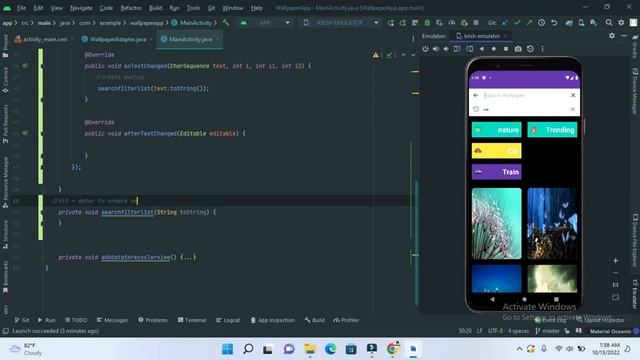This screenshot has width=640, height=360.
Task: Click the yellow warning indicator in editor
Action: pyautogui.click(x=376, y=55)
